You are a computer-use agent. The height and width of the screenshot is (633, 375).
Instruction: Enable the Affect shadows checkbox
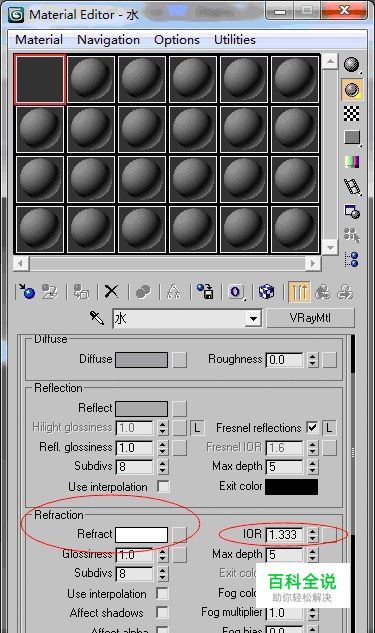pyautogui.click(x=162, y=612)
